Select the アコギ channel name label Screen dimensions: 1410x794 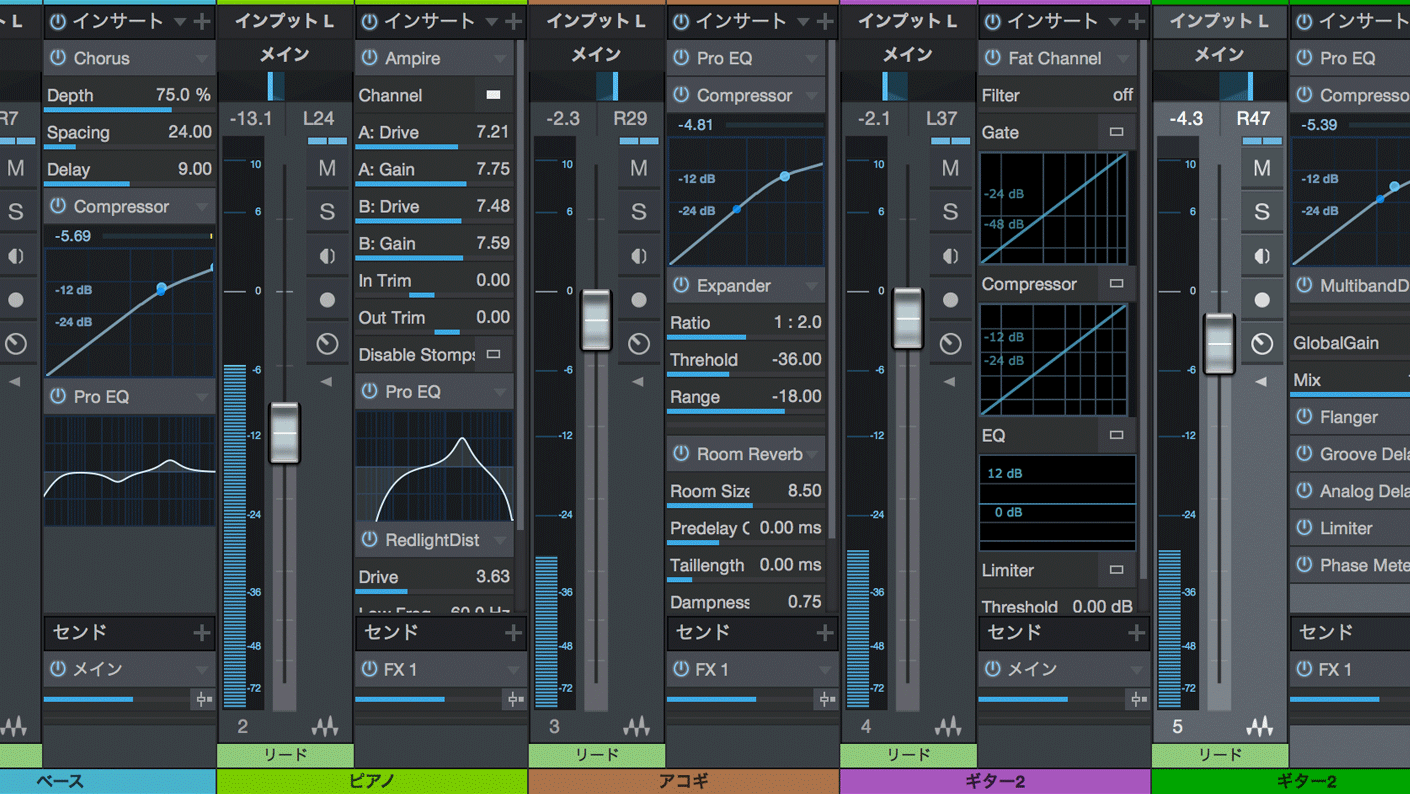[684, 781]
